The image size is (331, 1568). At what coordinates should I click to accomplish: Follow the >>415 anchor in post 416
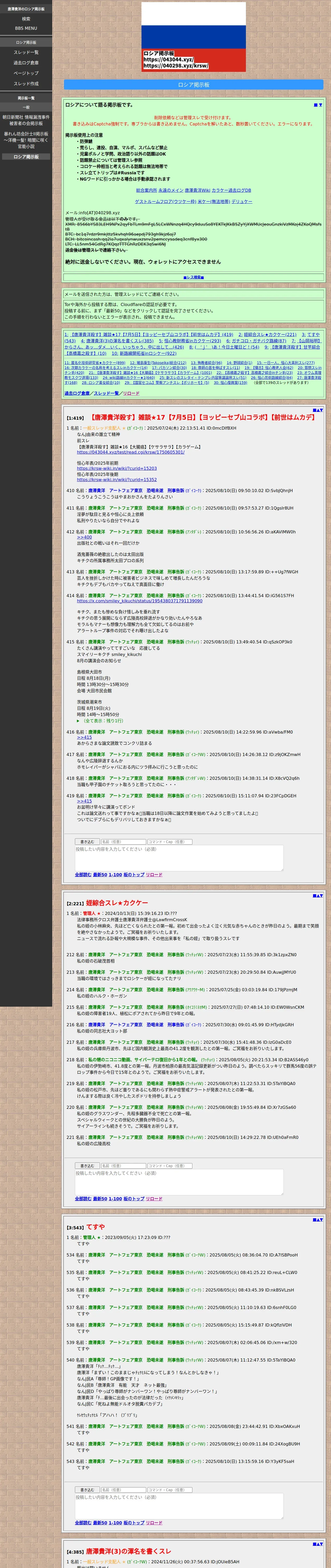[x=84, y=737]
